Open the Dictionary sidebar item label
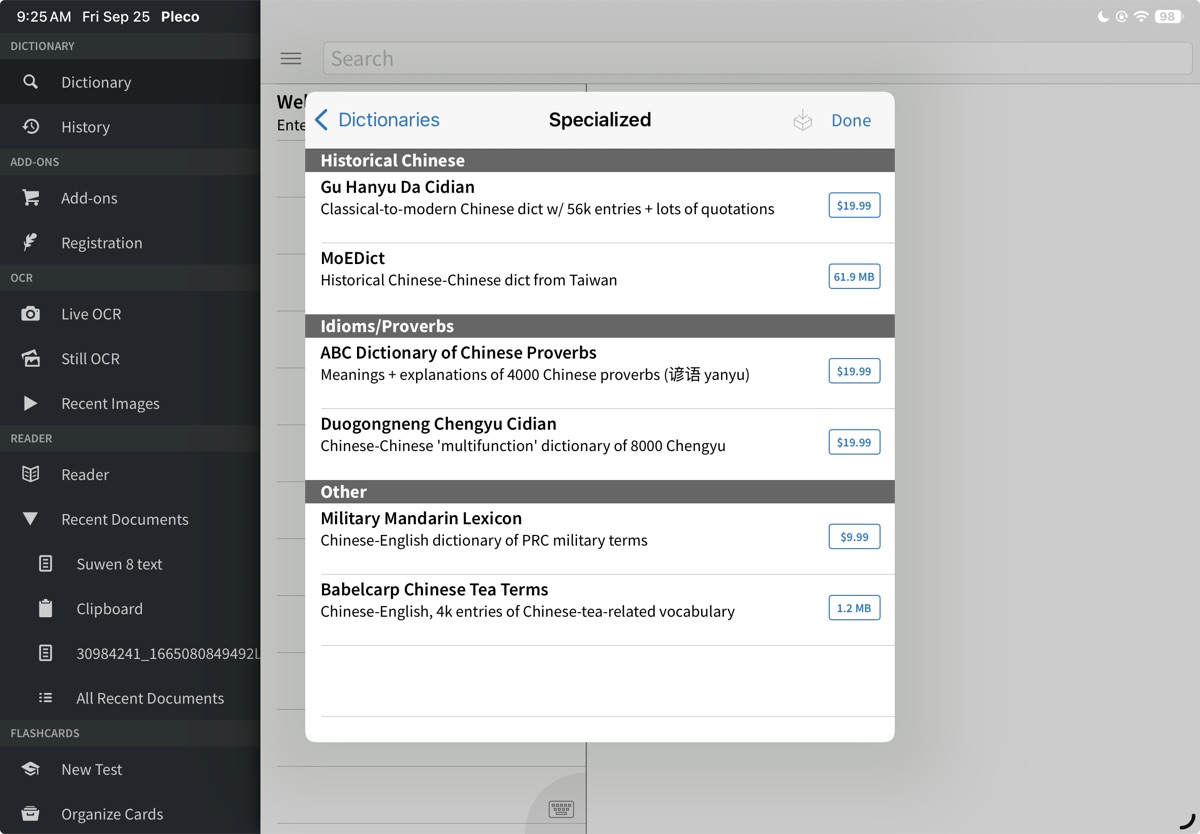This screenshot has width=1200, height=834. 96,82
